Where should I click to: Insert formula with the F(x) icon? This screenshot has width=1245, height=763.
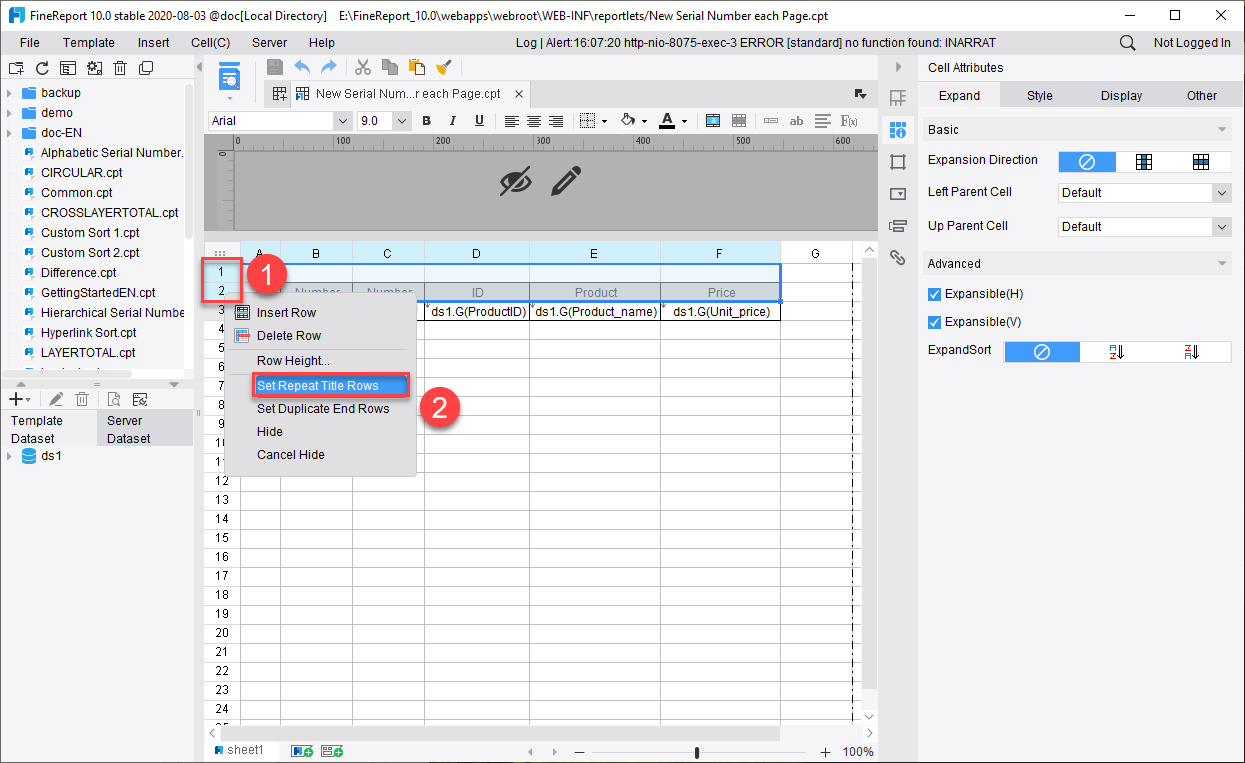pos(849,121)
